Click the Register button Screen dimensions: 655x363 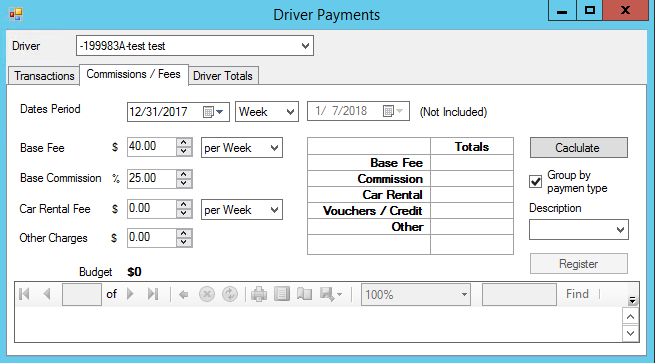click(x=579, y=264)
